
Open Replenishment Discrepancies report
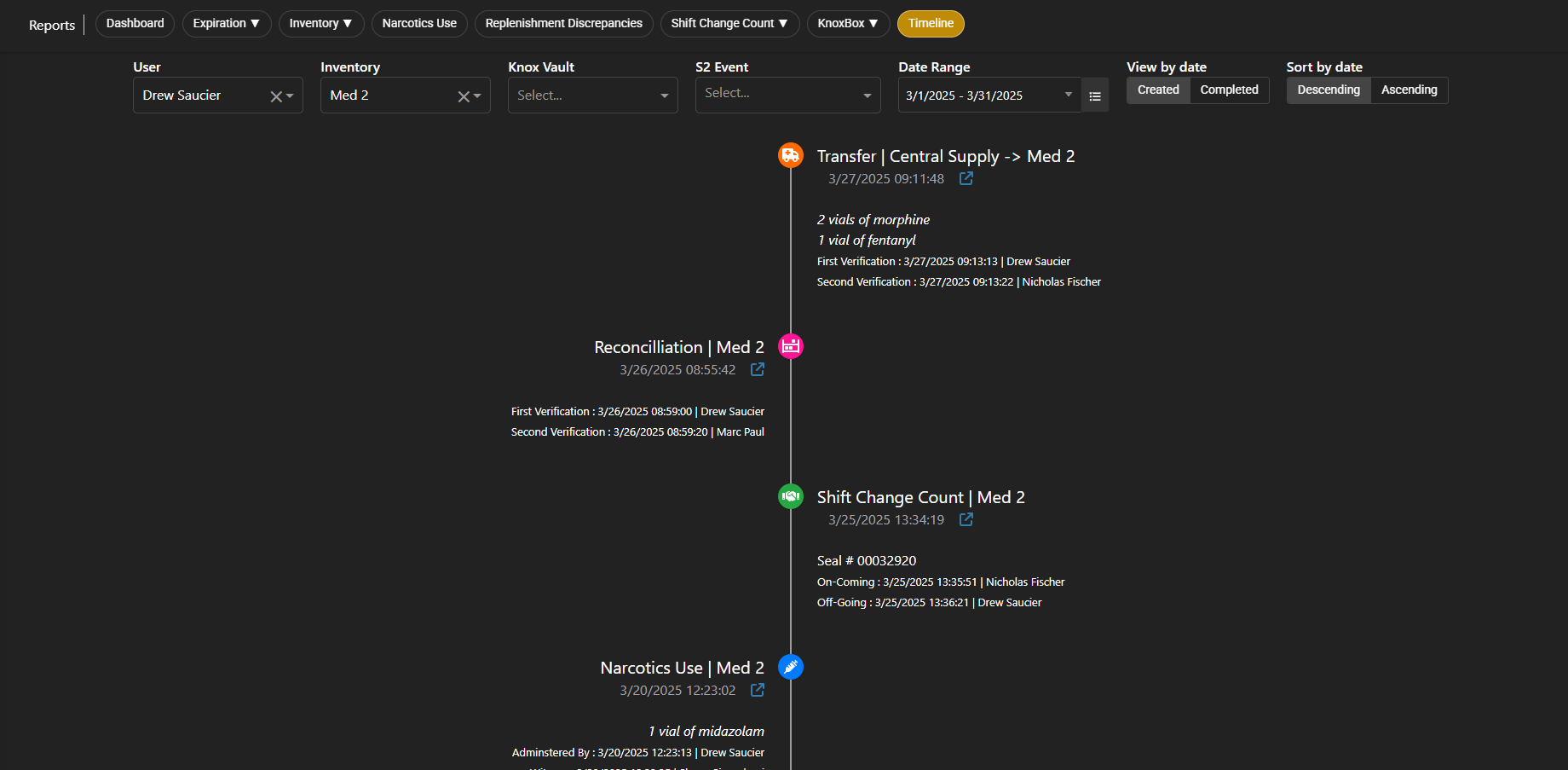[563, 23]
